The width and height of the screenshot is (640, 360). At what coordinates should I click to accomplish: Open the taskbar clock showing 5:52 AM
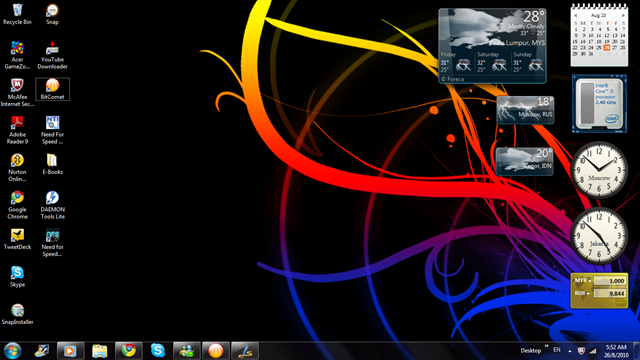pyautogui.click(x=616, y=351)
